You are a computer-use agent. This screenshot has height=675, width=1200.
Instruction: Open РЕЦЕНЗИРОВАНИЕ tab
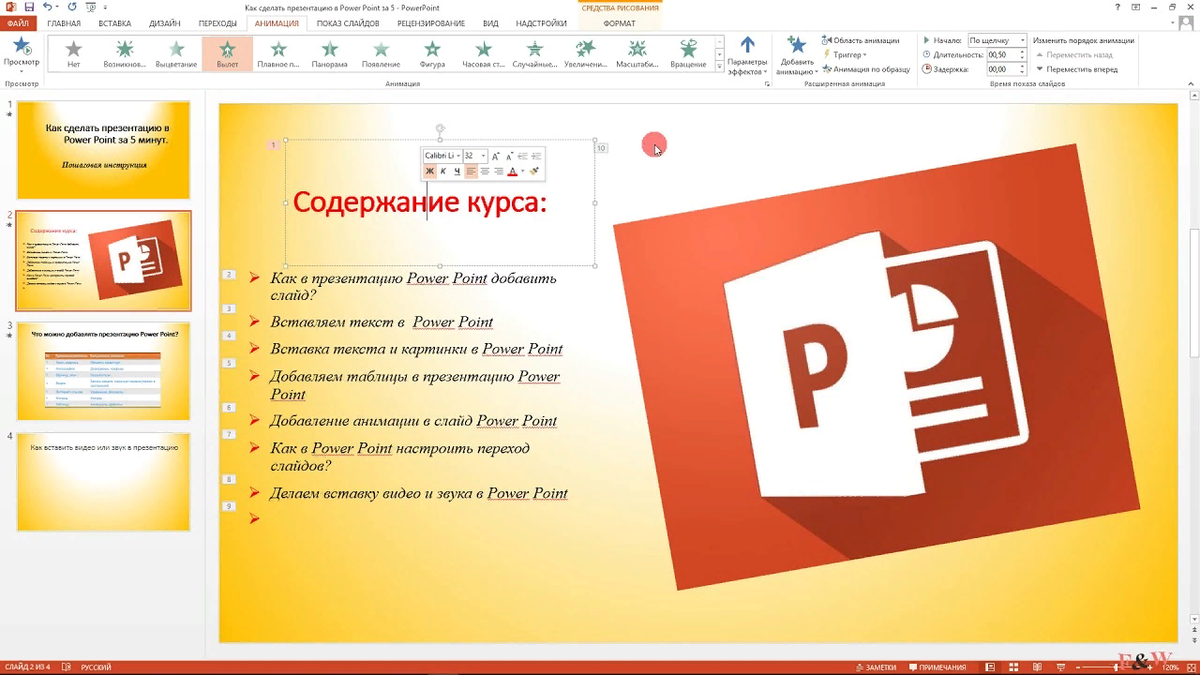(x=430, y=23)
